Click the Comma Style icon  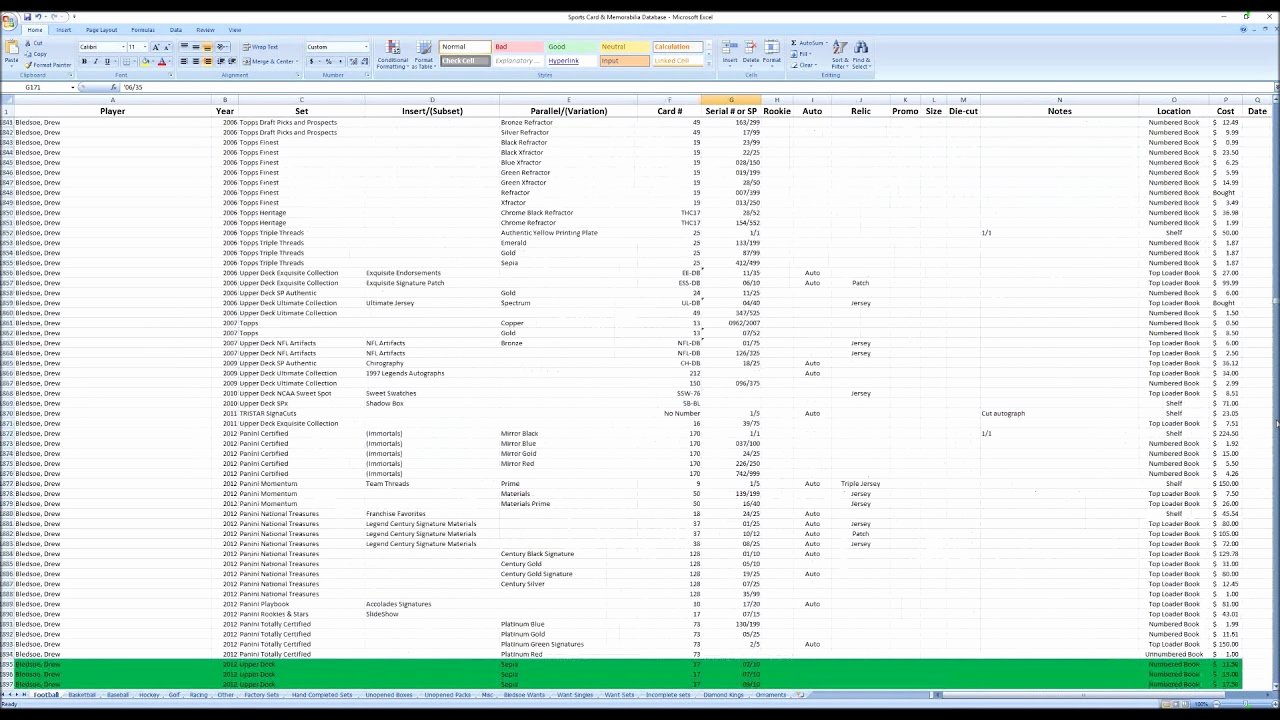click(x=339, y=62)
